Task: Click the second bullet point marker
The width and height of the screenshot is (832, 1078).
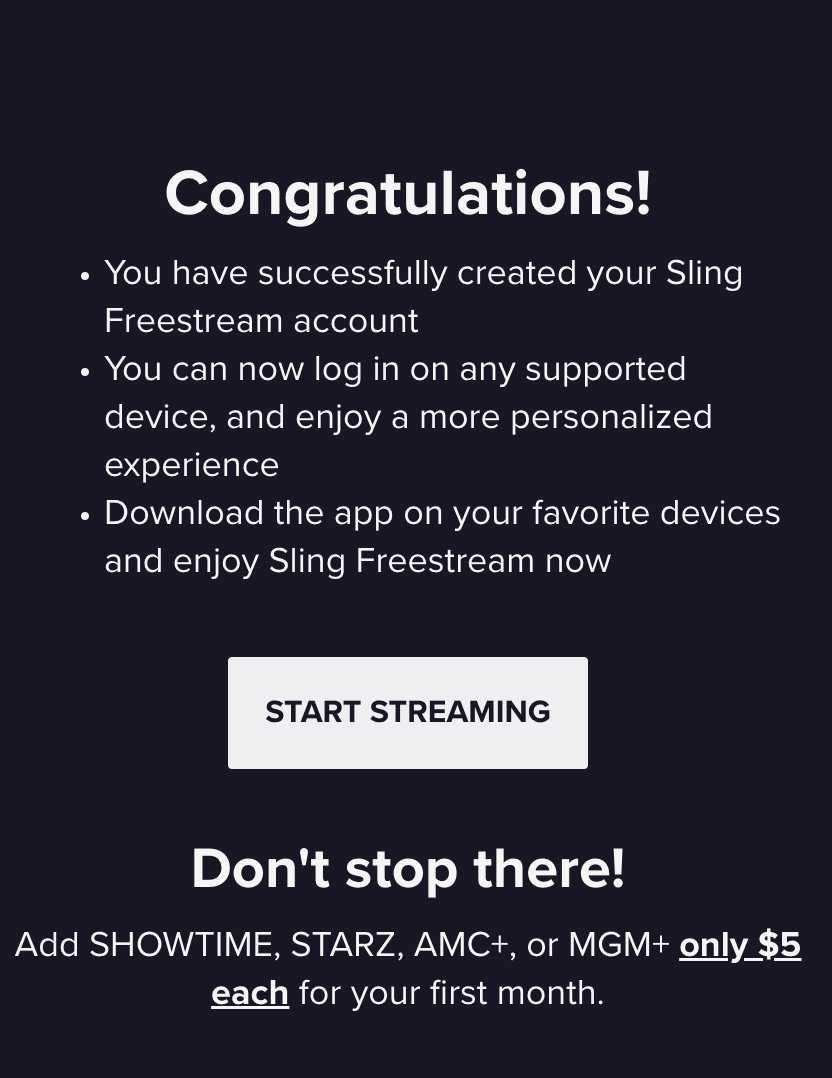Action: (85, 371)
